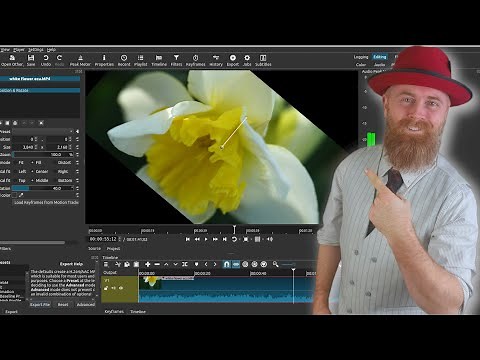
Task: Click the Open Other toolbar icon
Action: click(x=12, y=60)
